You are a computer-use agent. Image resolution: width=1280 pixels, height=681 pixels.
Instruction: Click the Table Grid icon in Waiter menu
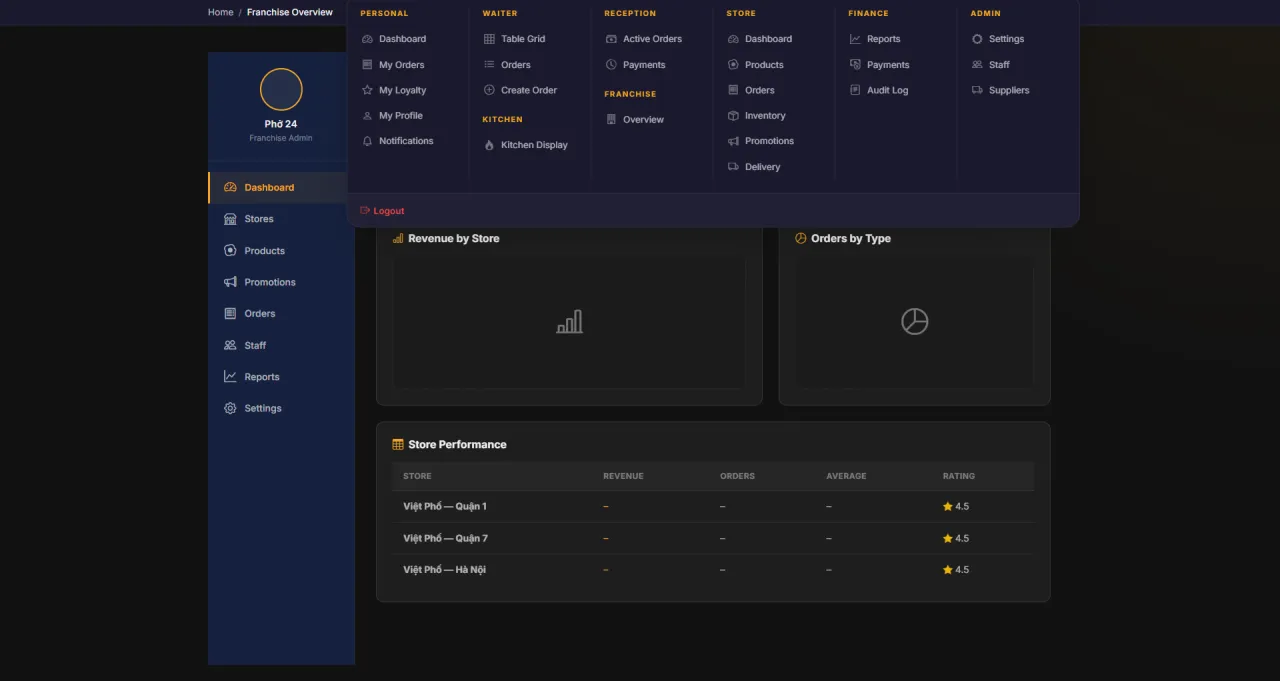click(x=489, y=39)
